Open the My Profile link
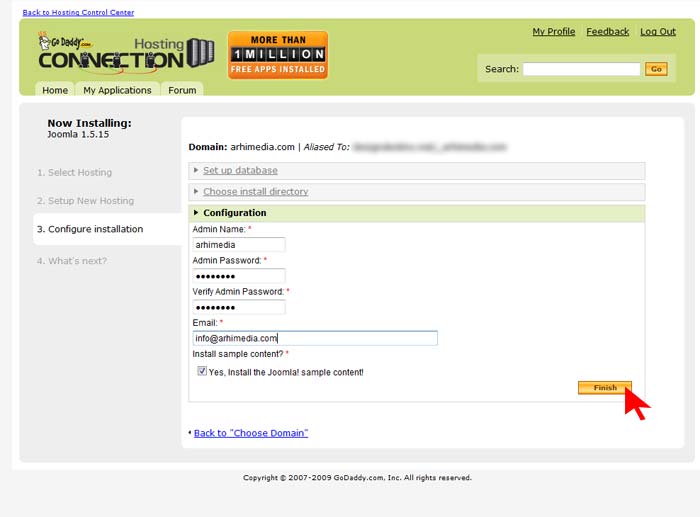 [554, 32]
